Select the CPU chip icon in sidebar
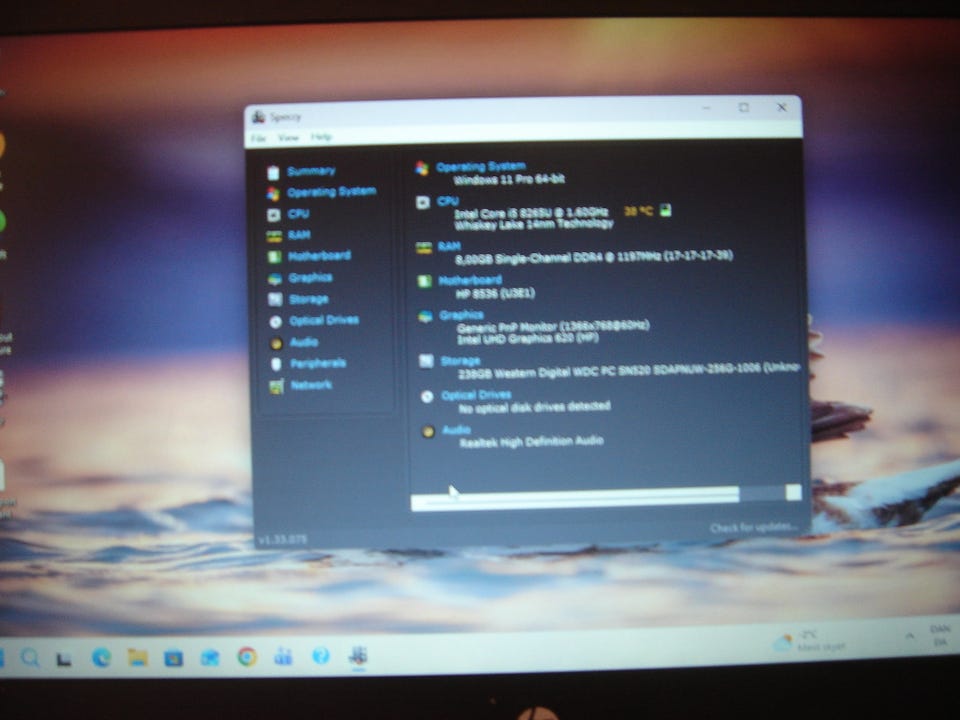 [274, 215]
